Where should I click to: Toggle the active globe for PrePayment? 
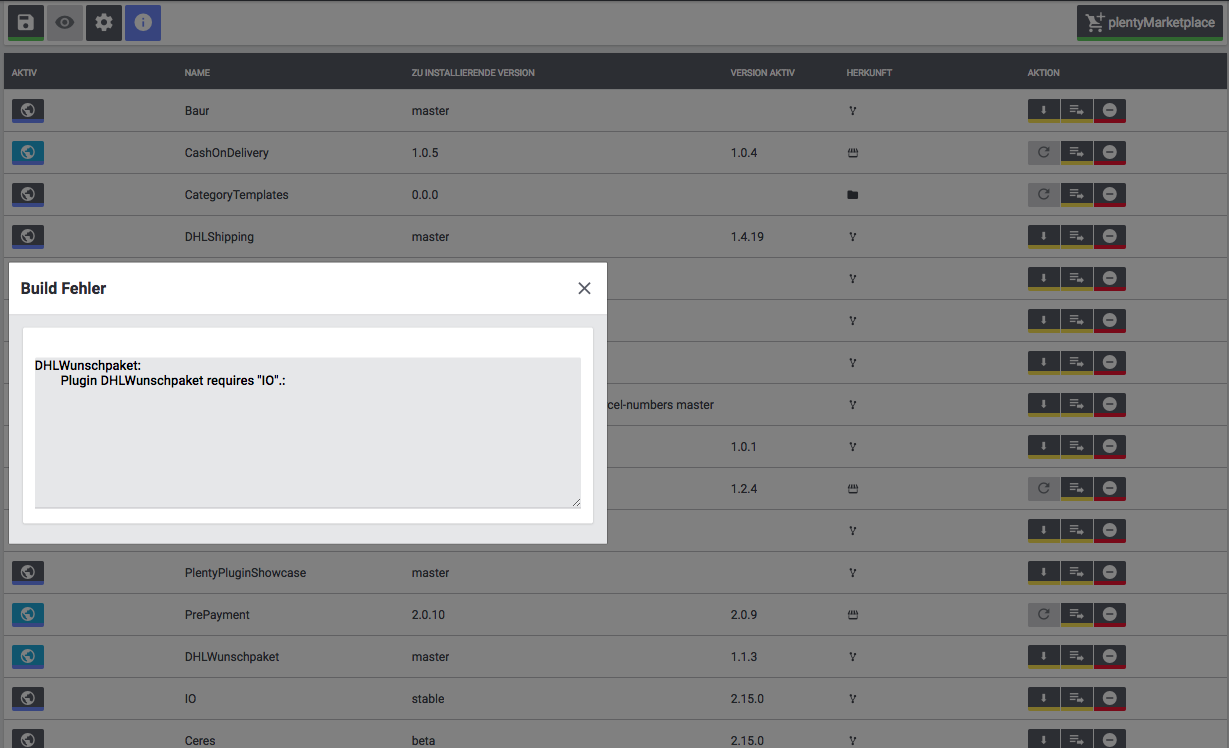point(28,615)
